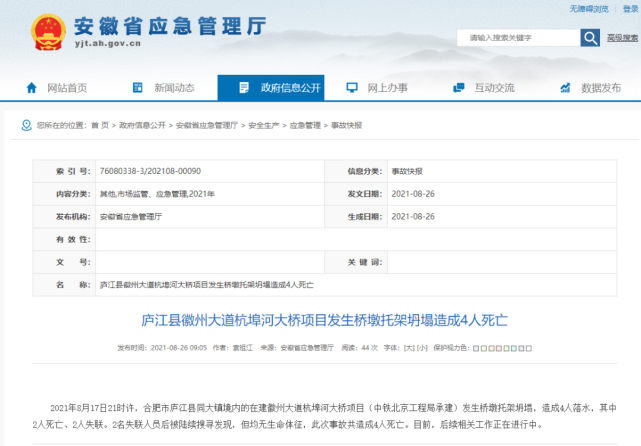Open the 无障碍浏览 accessibility link
641x446 pixels.
(x=589, y=9)
